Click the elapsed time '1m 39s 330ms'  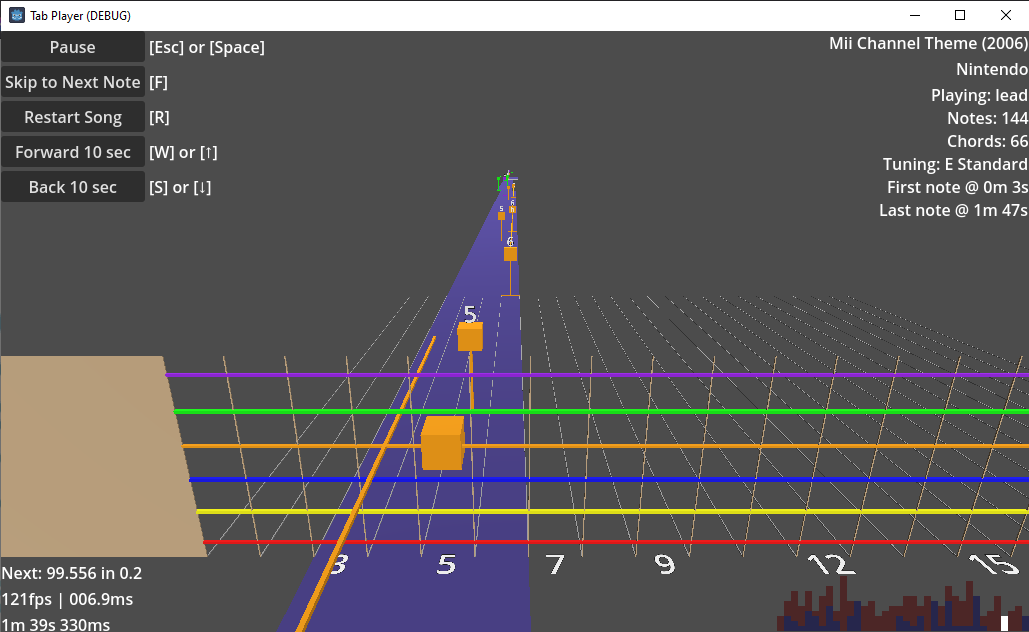pos(56,623)
